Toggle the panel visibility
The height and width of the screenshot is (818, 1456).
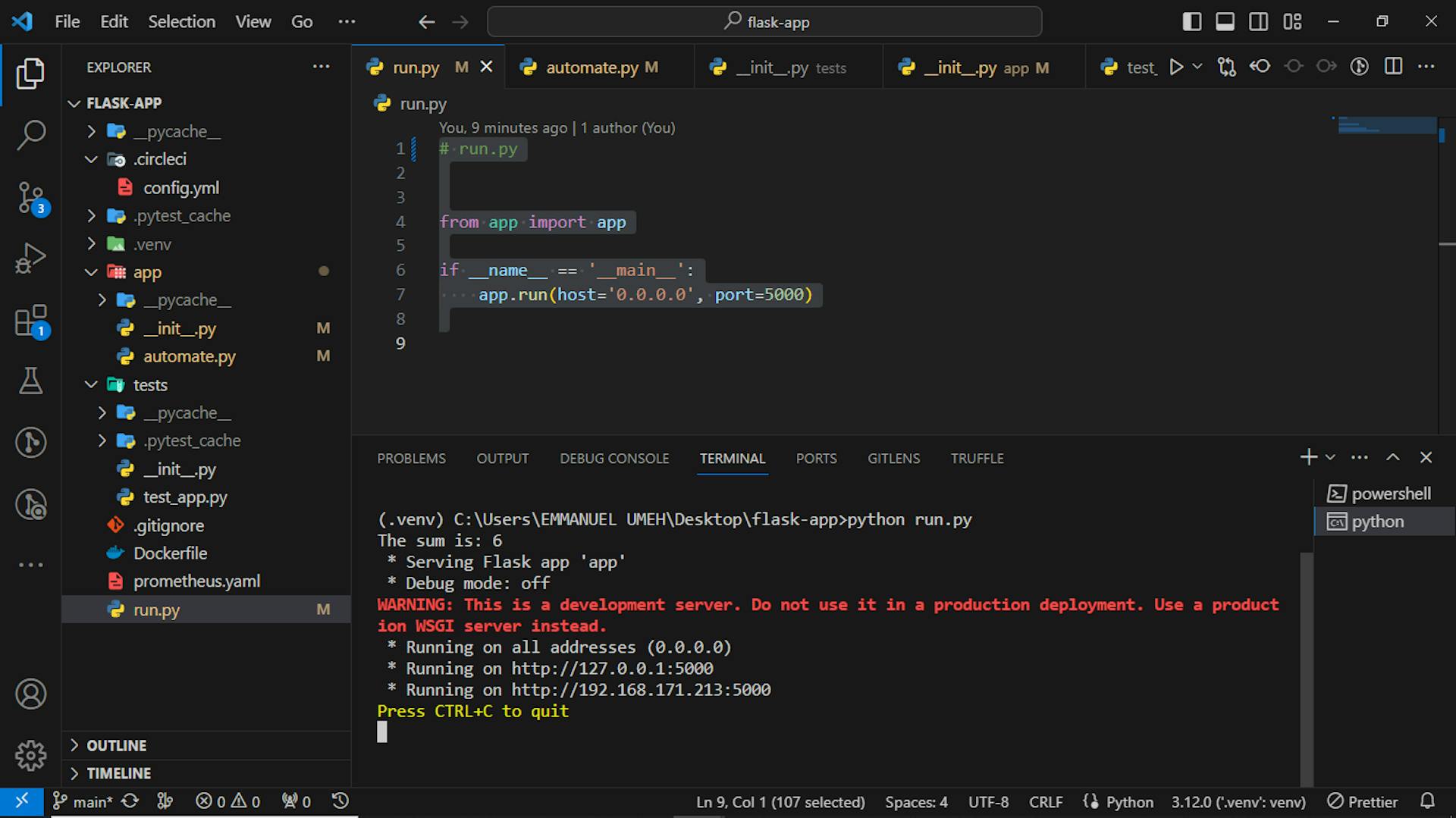pyautogui.click(x=1225, y=21)
